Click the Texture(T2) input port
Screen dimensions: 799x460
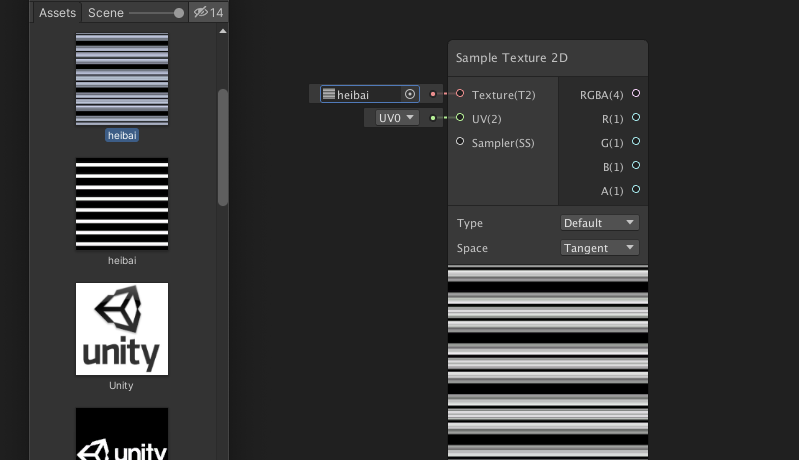(x=460, y=94)
